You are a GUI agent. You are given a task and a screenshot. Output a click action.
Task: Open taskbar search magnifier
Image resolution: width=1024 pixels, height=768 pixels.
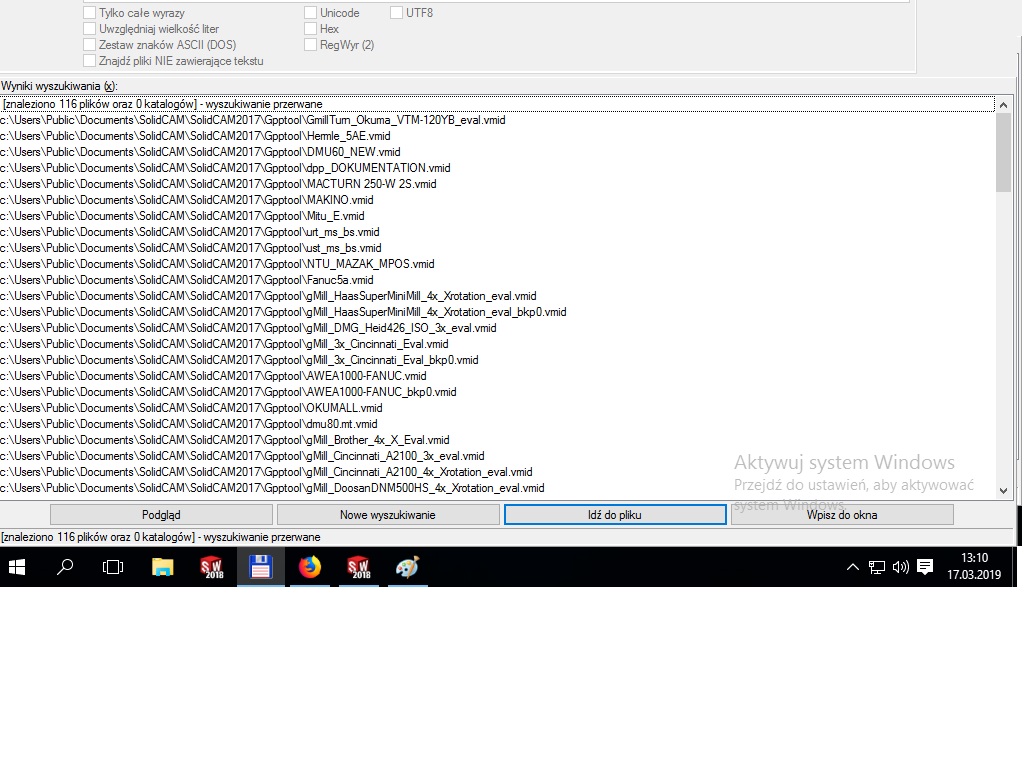65,567
